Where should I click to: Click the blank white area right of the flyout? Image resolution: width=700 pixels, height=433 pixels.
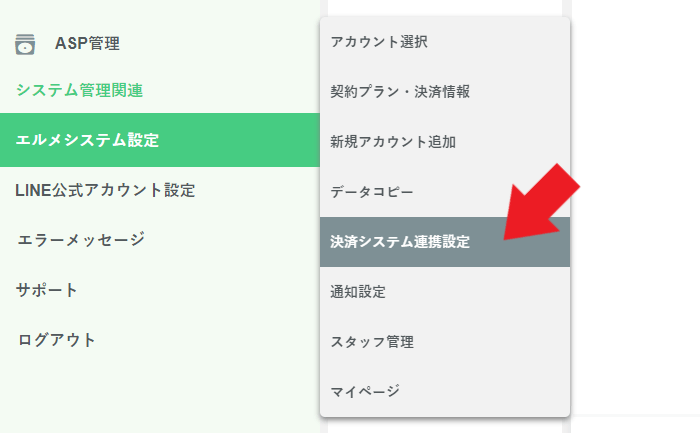click(x=635, y=300)
